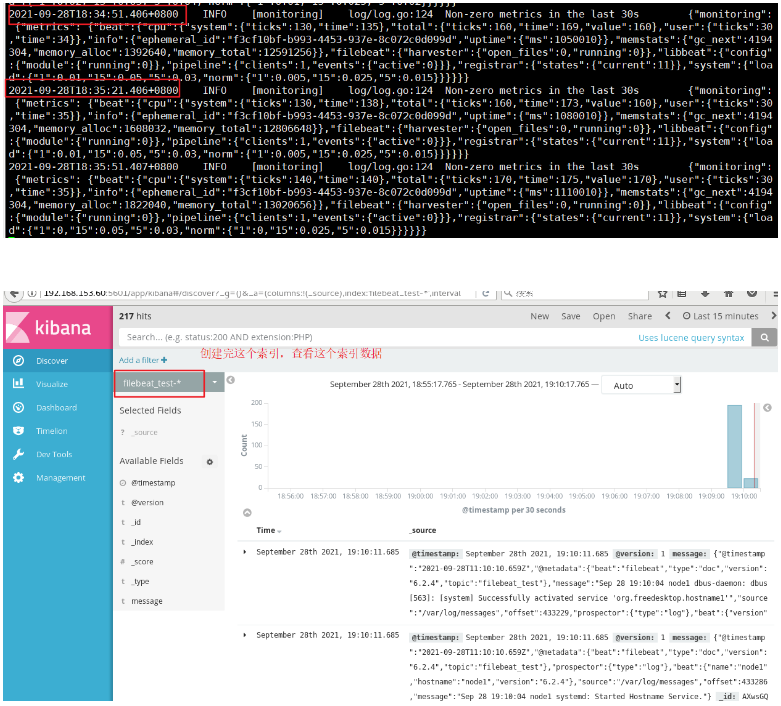781x706 pixels.
Task: Select the message field
Action: click(146, 601)
